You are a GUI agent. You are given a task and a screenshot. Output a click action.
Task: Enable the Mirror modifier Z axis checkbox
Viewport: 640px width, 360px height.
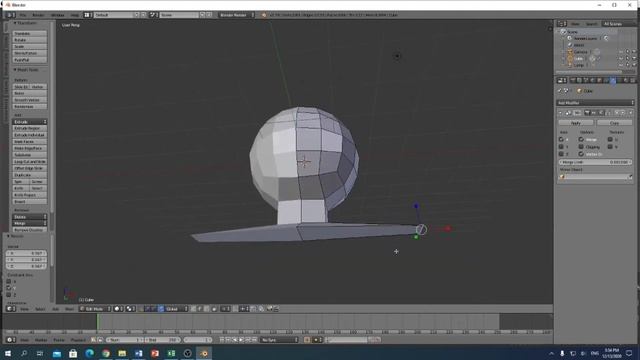click(x=561, y=154)
